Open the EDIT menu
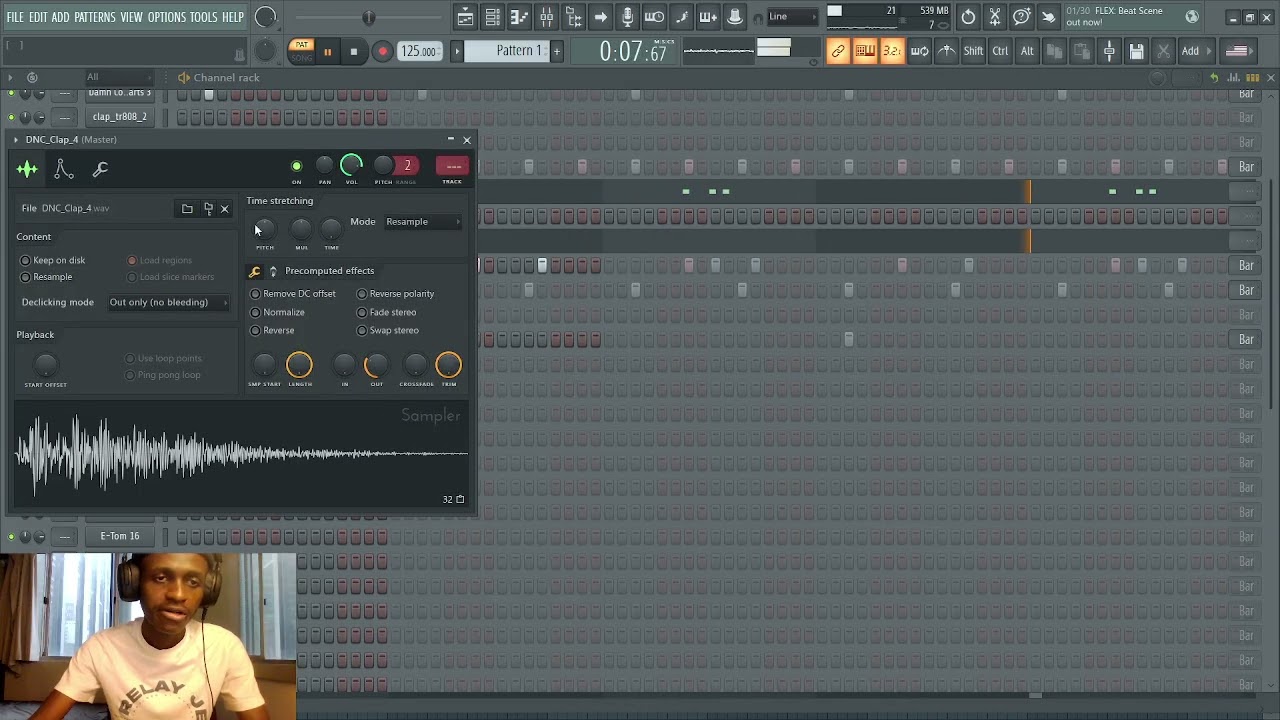 (38, 17)
